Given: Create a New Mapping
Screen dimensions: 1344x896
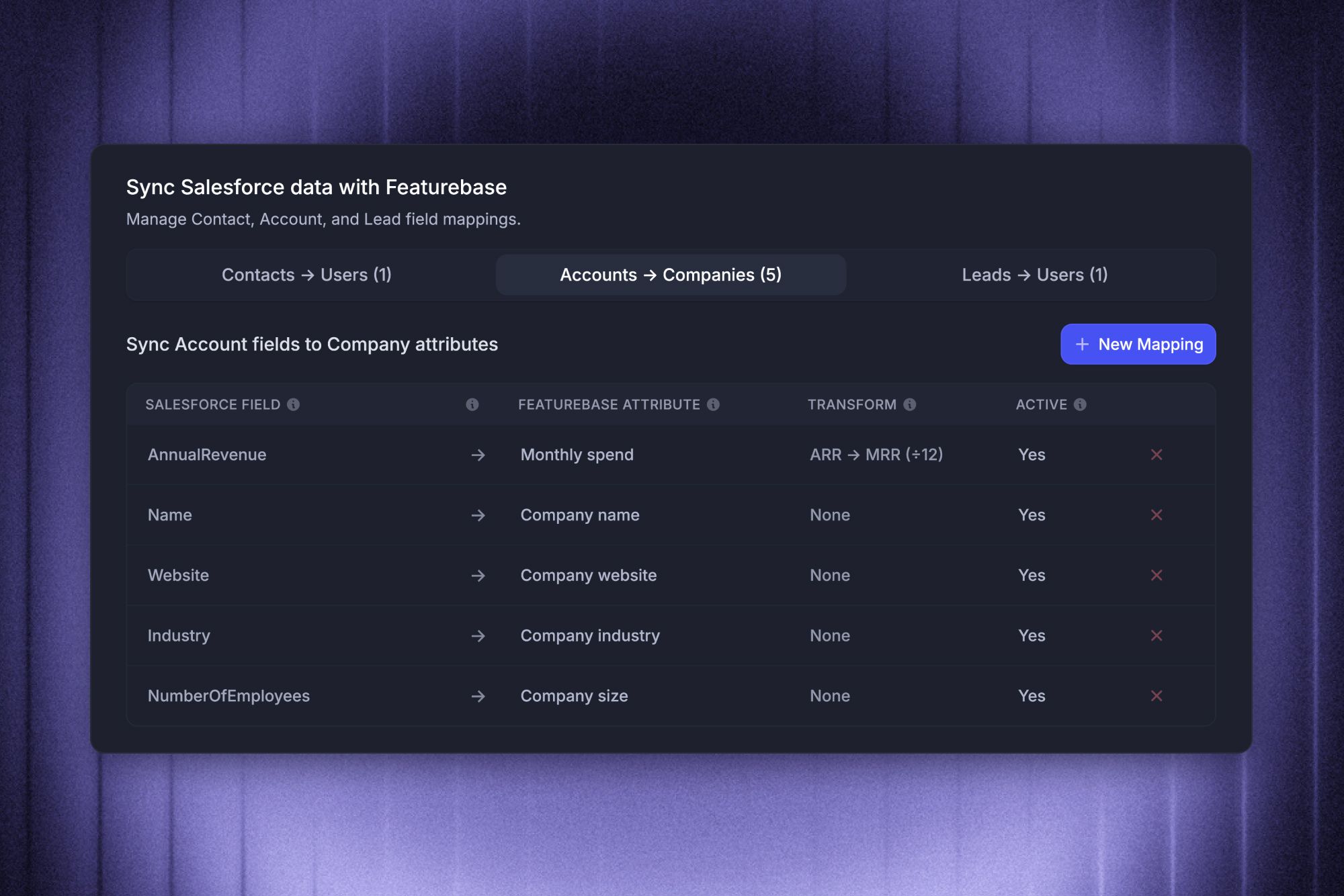Looking at the screenshot, I should click(1138, 344).
